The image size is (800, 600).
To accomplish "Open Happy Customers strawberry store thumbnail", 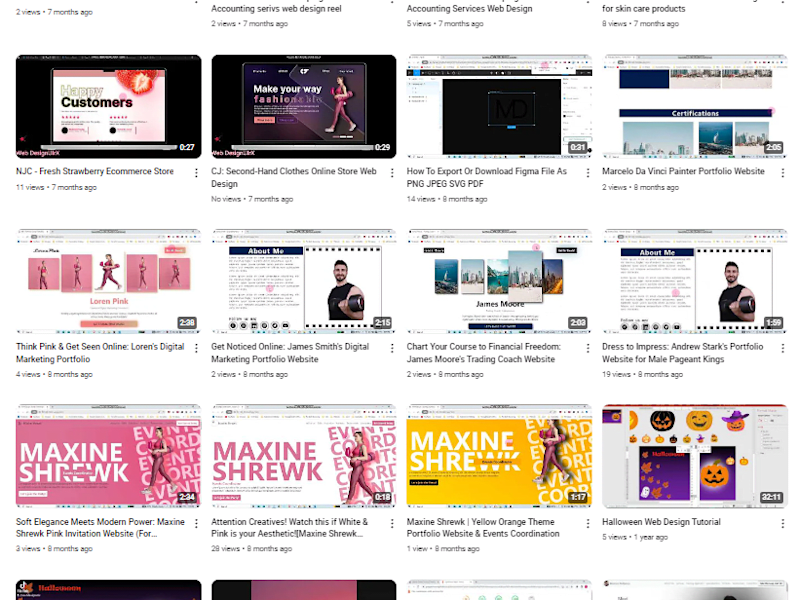I will pyautogui.click(x=108, y=107).
